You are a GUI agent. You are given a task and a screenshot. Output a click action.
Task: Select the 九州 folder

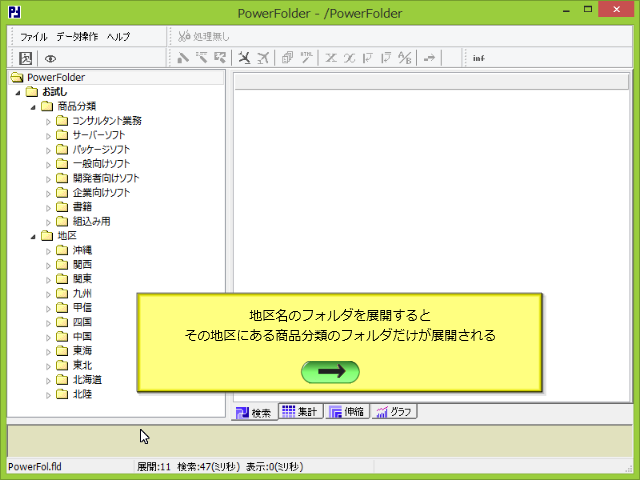point(82,293)
